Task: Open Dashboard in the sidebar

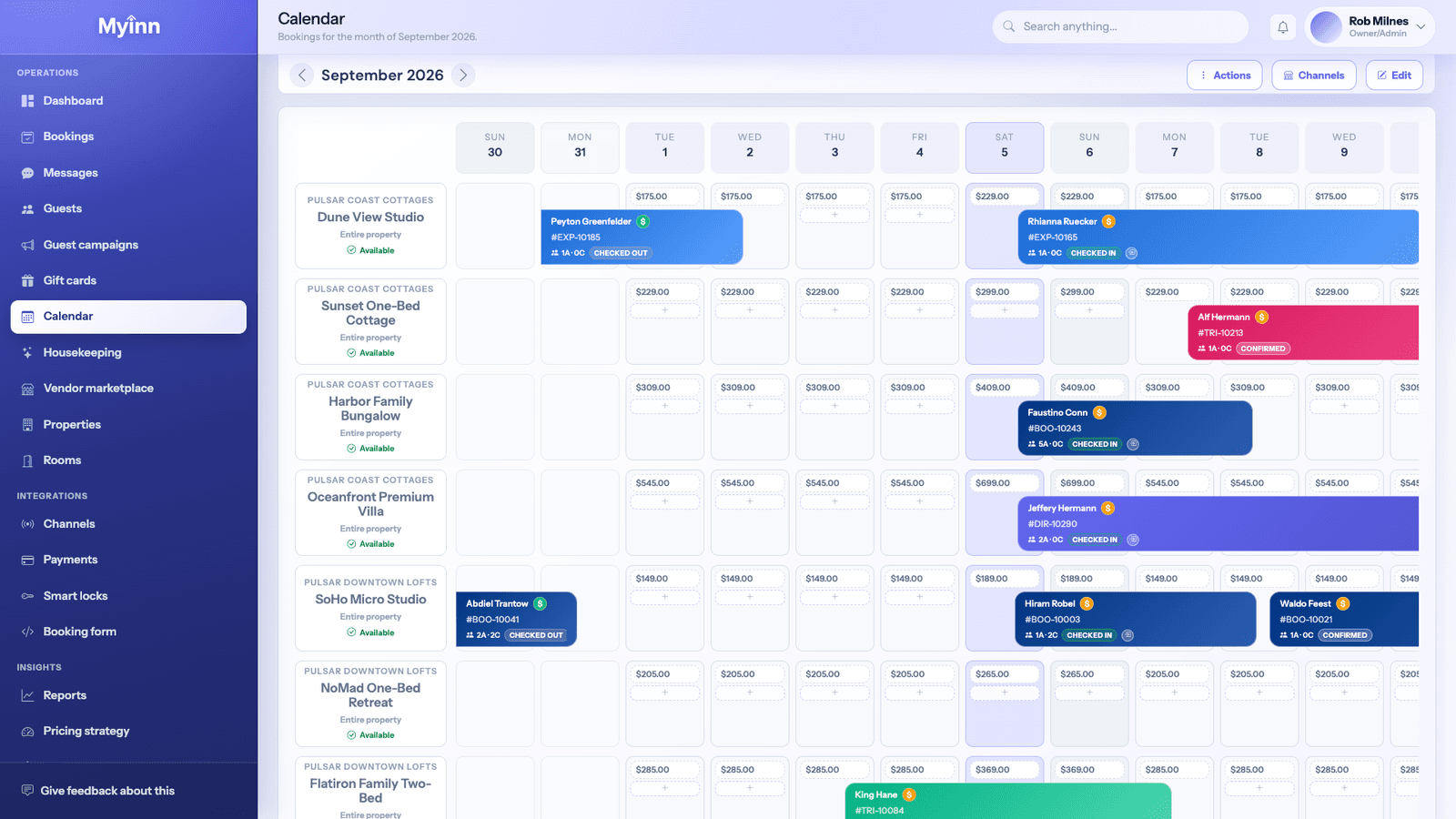Action: tap(128, 101)
